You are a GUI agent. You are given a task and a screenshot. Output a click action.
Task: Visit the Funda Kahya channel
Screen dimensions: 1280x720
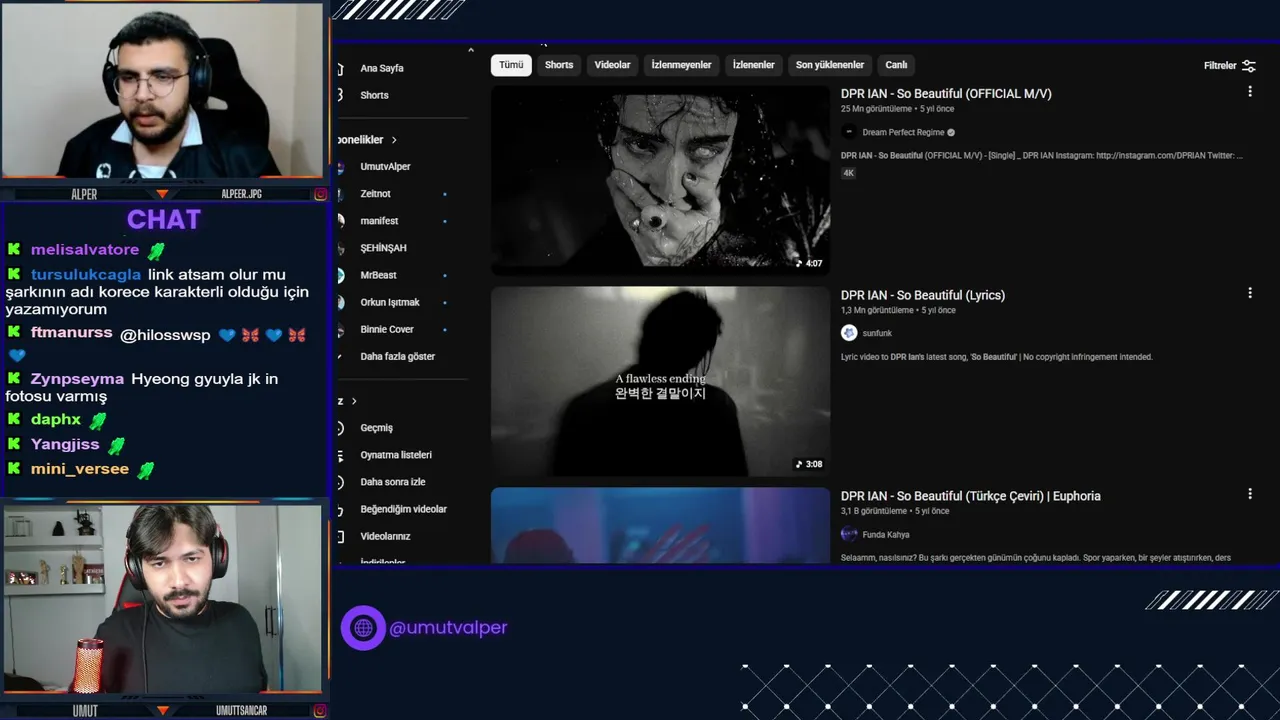tap(886, 534)
